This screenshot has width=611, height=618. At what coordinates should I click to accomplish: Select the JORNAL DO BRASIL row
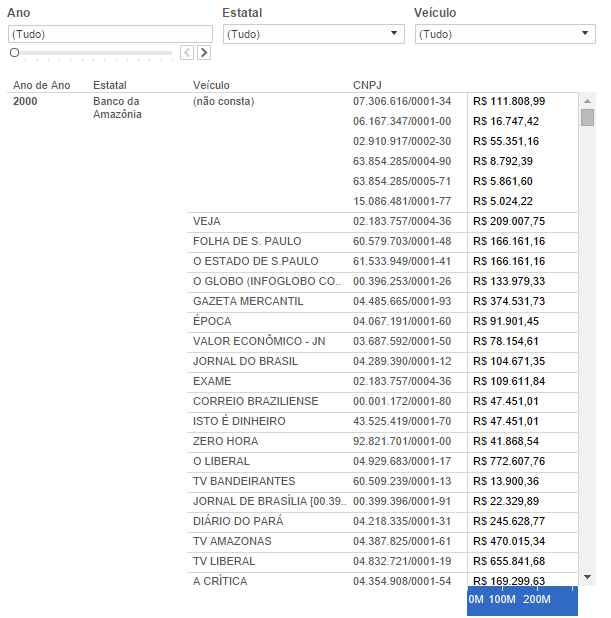(x=245, y=361)
